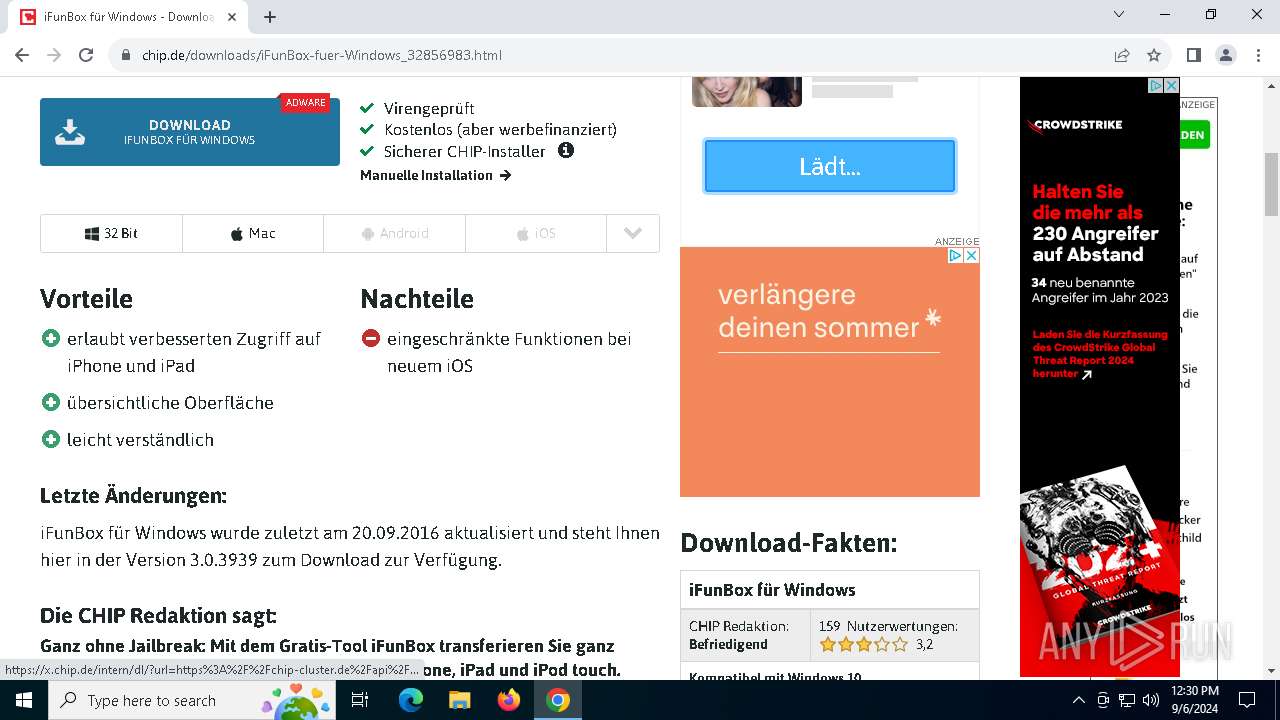Click the orange 'verlängere deinen sommer' ad
Image resolution: width=1280 pixels, height=720 pixels.
click(x=830, y=372)
